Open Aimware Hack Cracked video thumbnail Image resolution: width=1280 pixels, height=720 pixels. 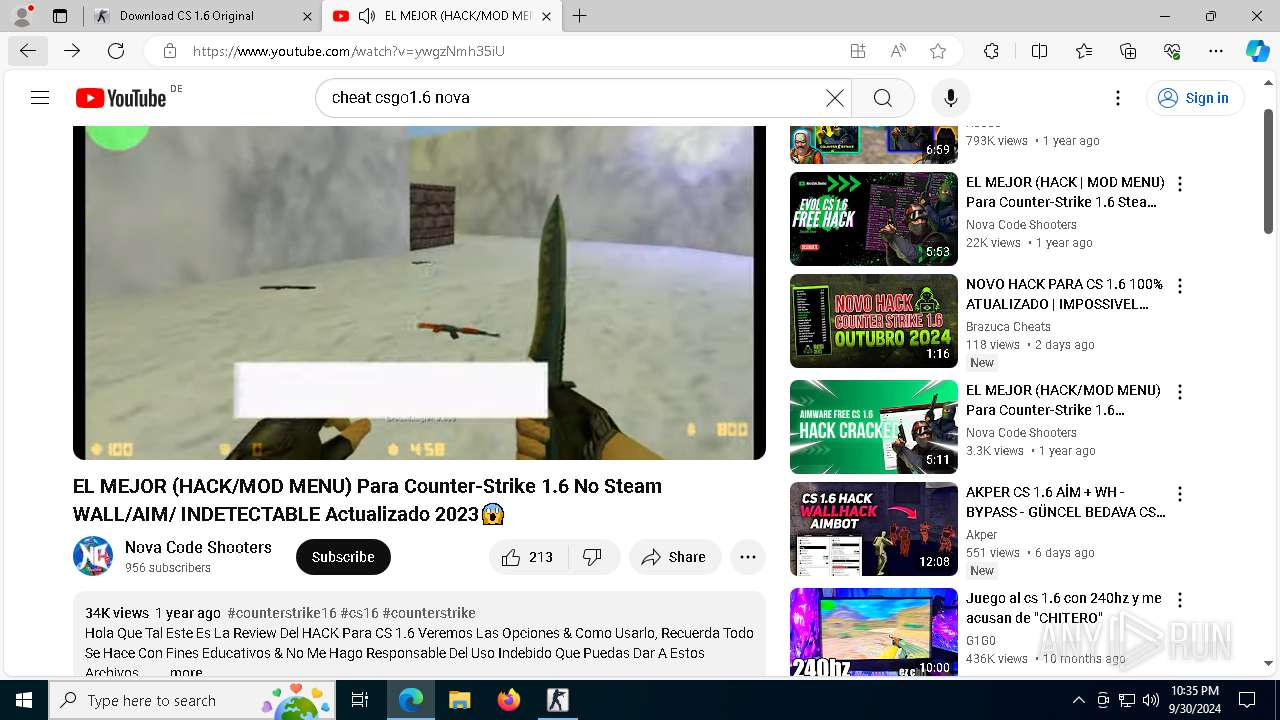(874, 427)
